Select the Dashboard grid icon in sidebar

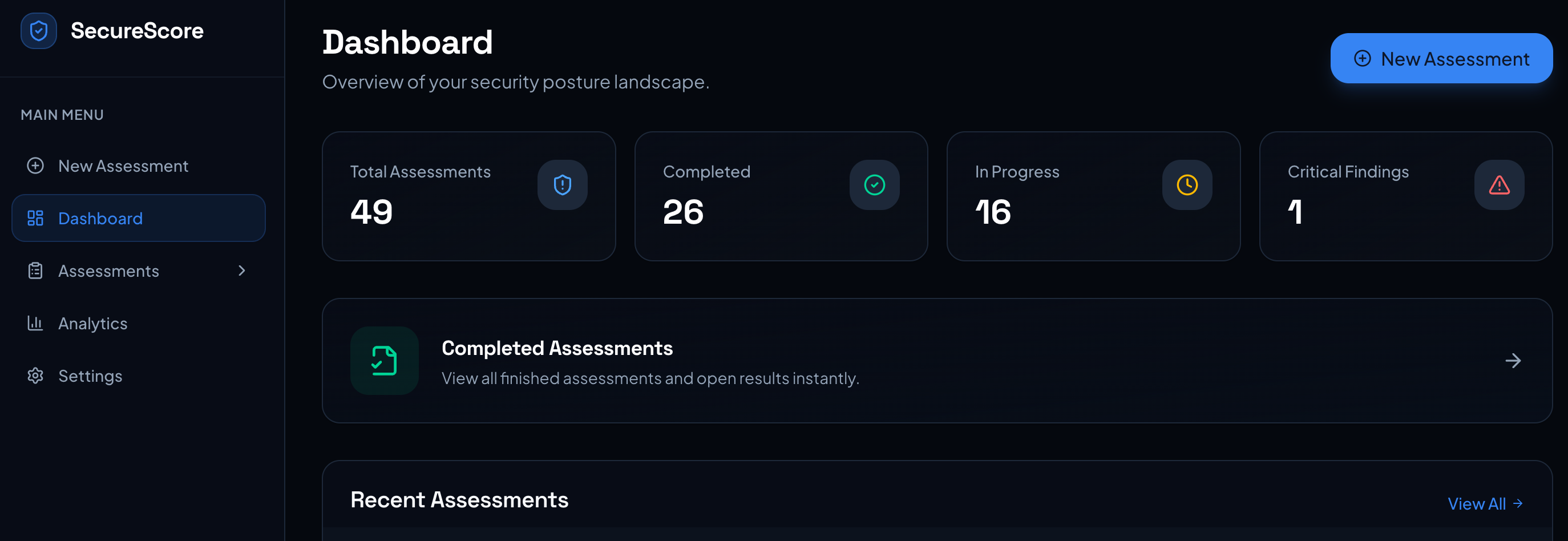click(35, 218)
